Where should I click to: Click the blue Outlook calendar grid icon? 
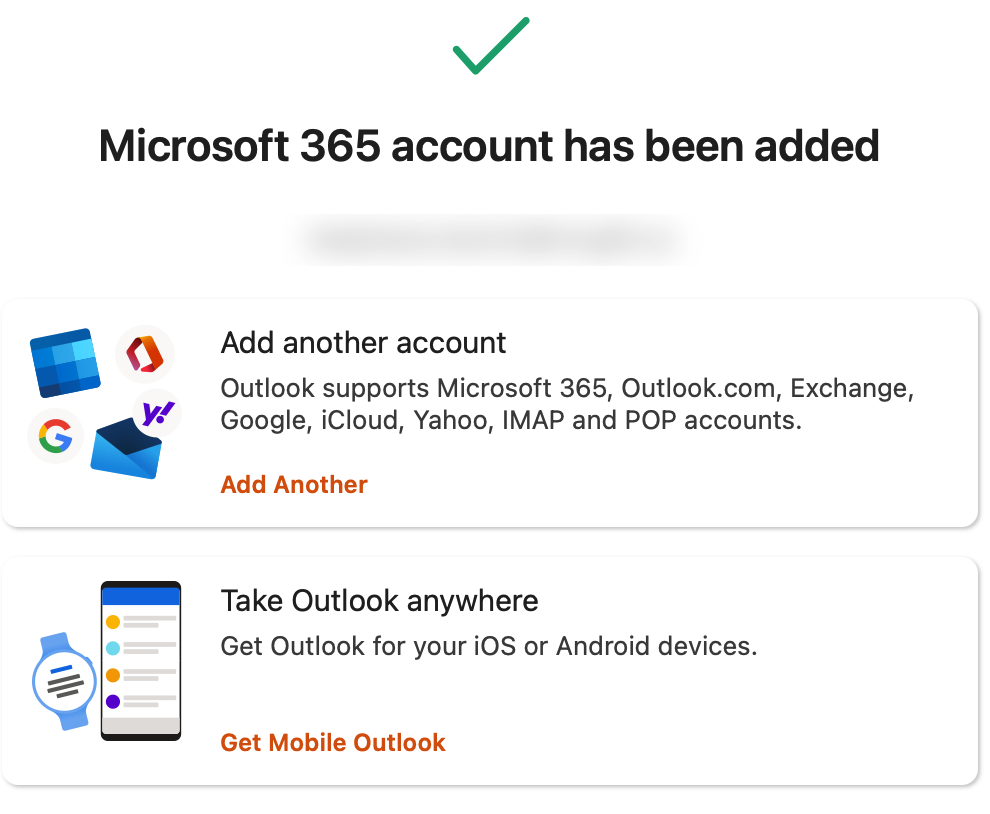pos(66,364)
